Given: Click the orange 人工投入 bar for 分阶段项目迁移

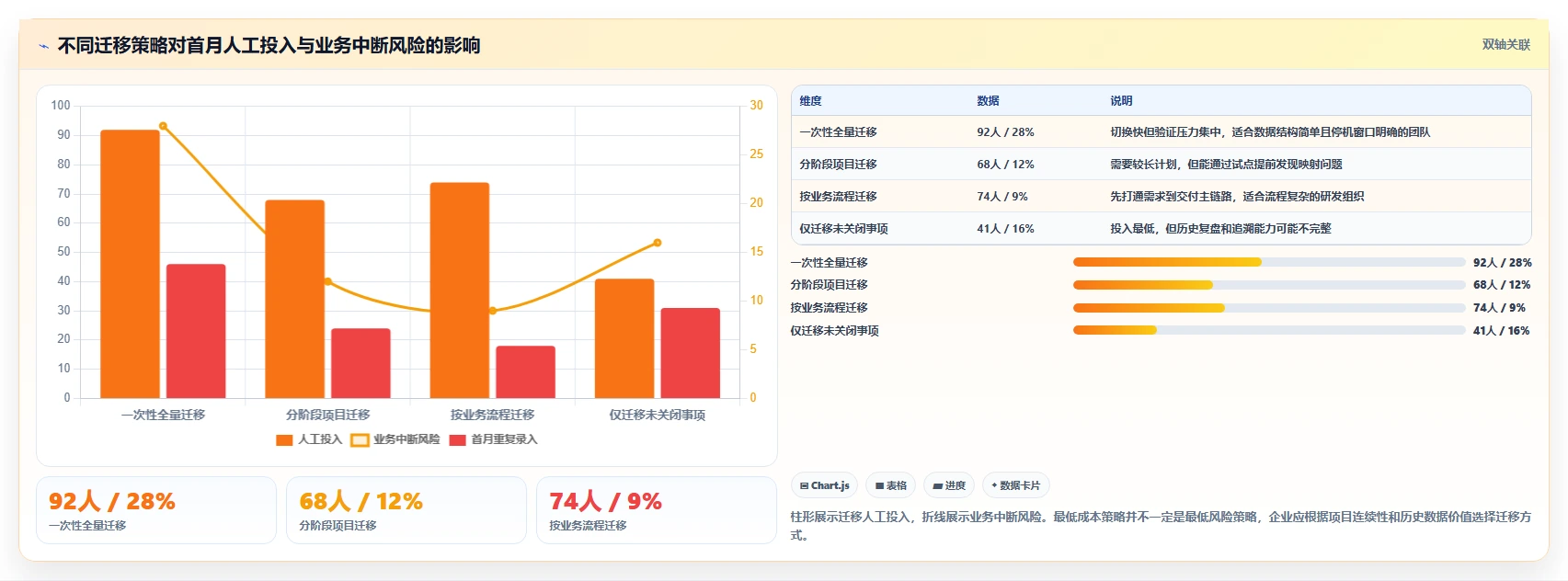Looking at the screenshot, I should 294,299.
